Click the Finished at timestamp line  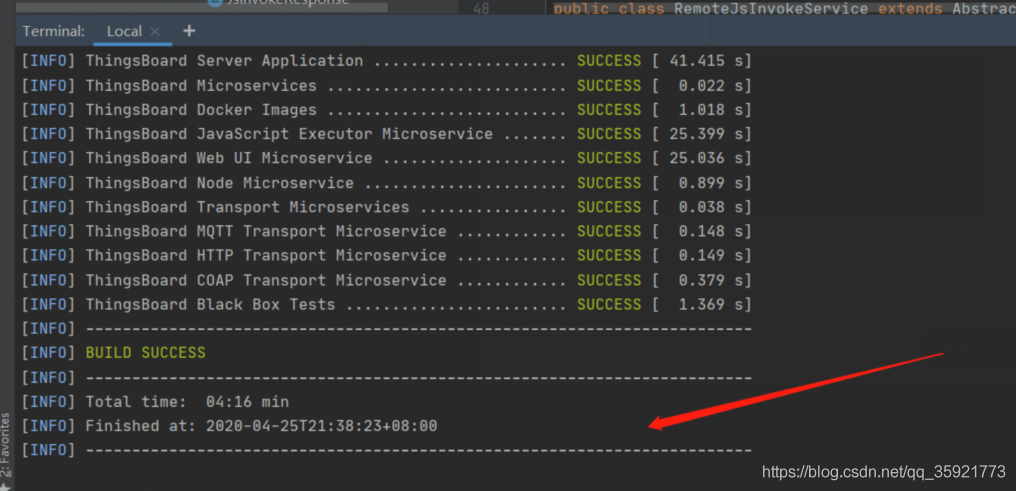[x=229, y=426]
